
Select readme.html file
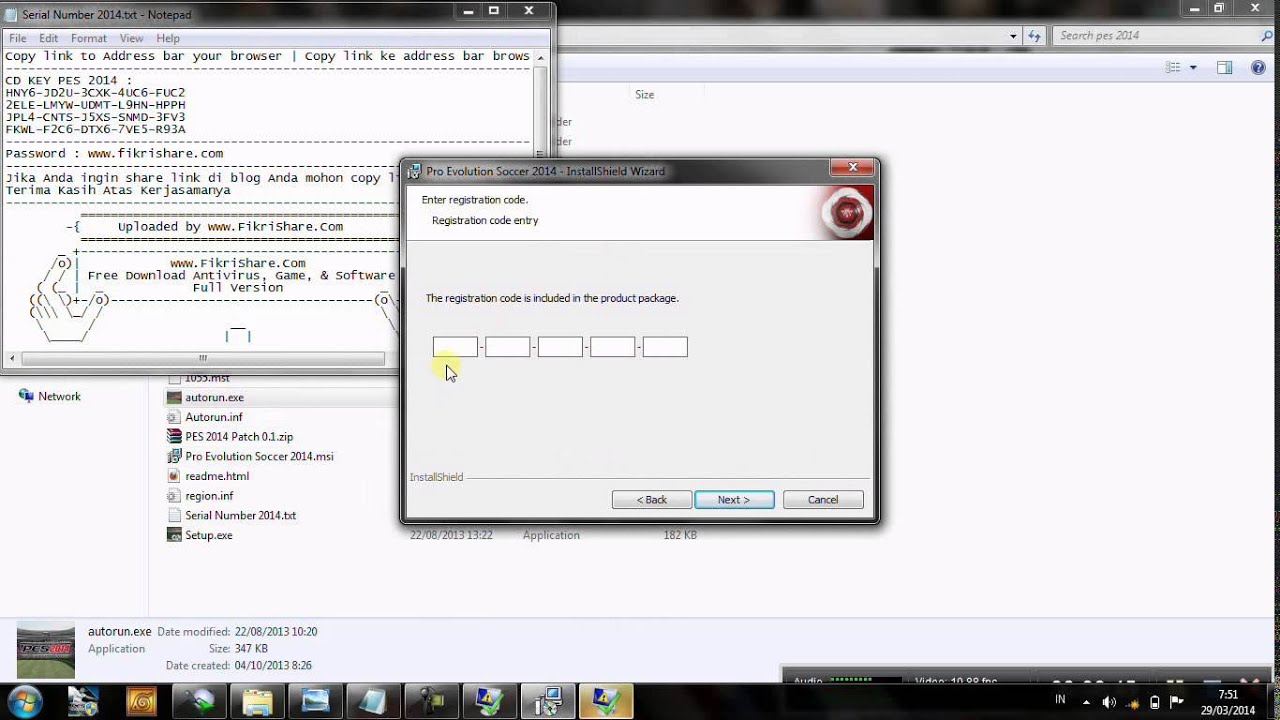click(x=217, y=476)
